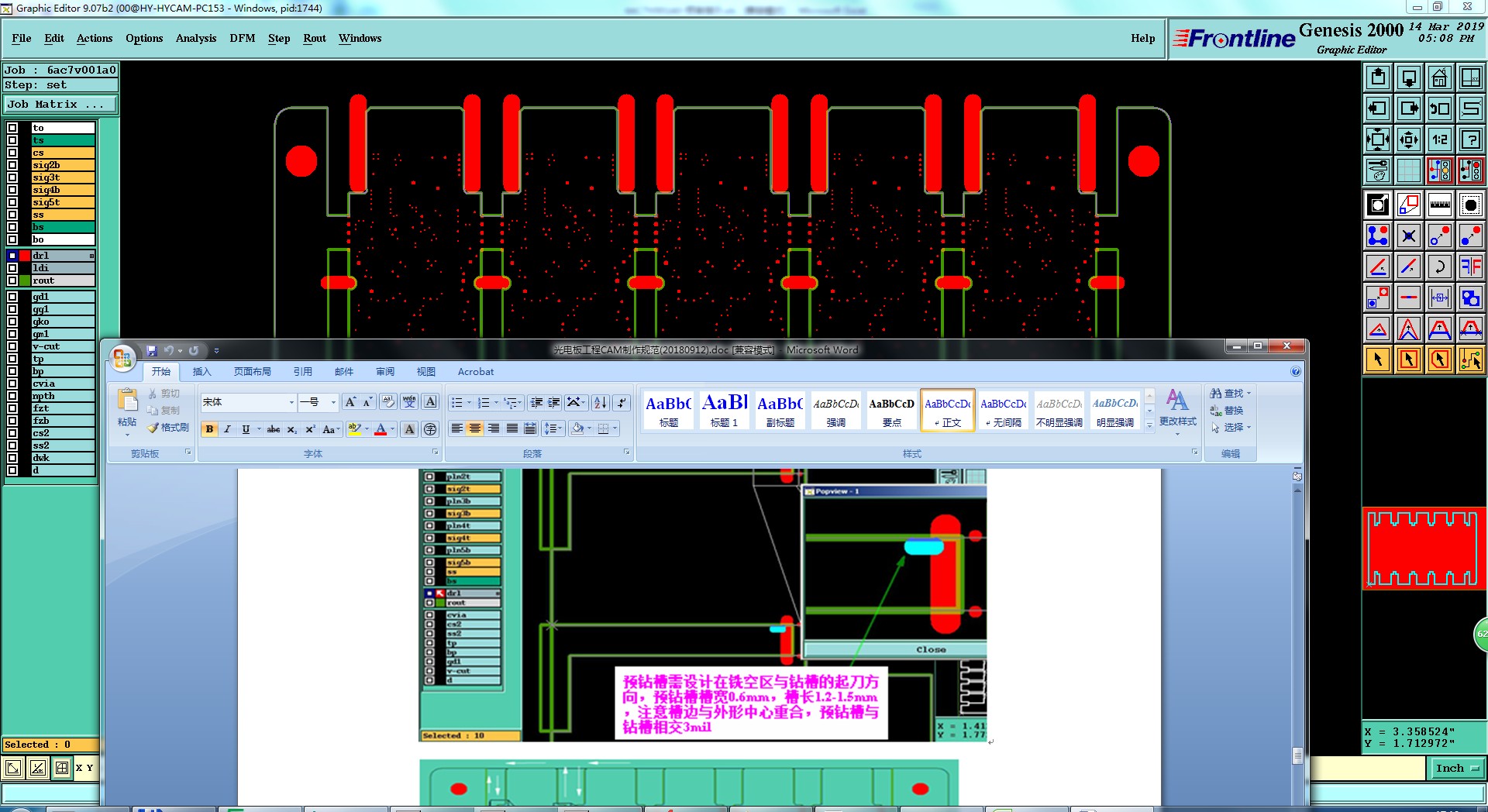Open the File menu in Genesis
Image resolution: width=1488 pixels, height=812 pixels.
click(22, 38)
